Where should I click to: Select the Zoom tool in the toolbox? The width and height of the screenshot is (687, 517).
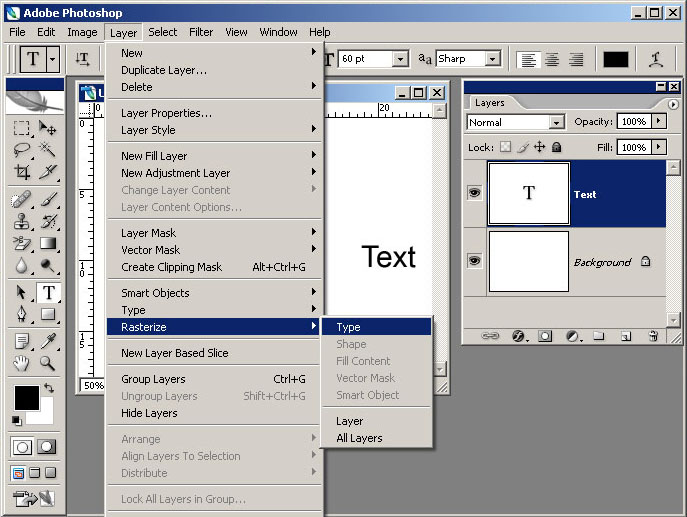[x=47, y=363]
